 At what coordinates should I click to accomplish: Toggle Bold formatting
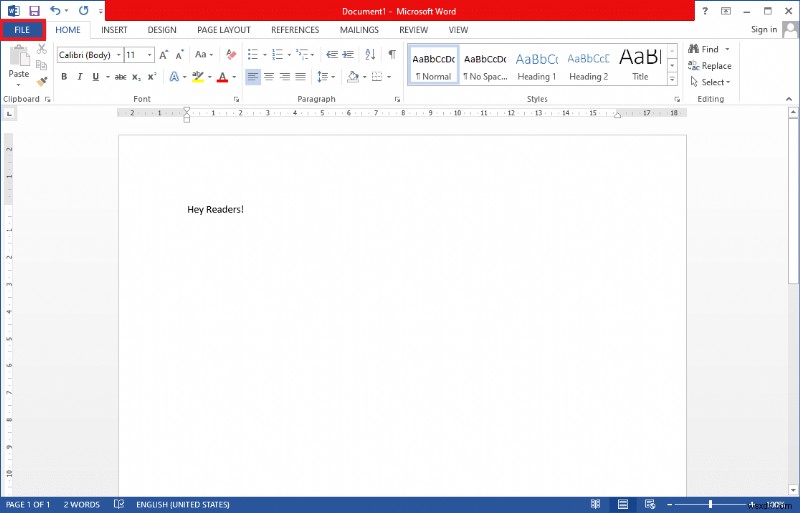point(64,77)
